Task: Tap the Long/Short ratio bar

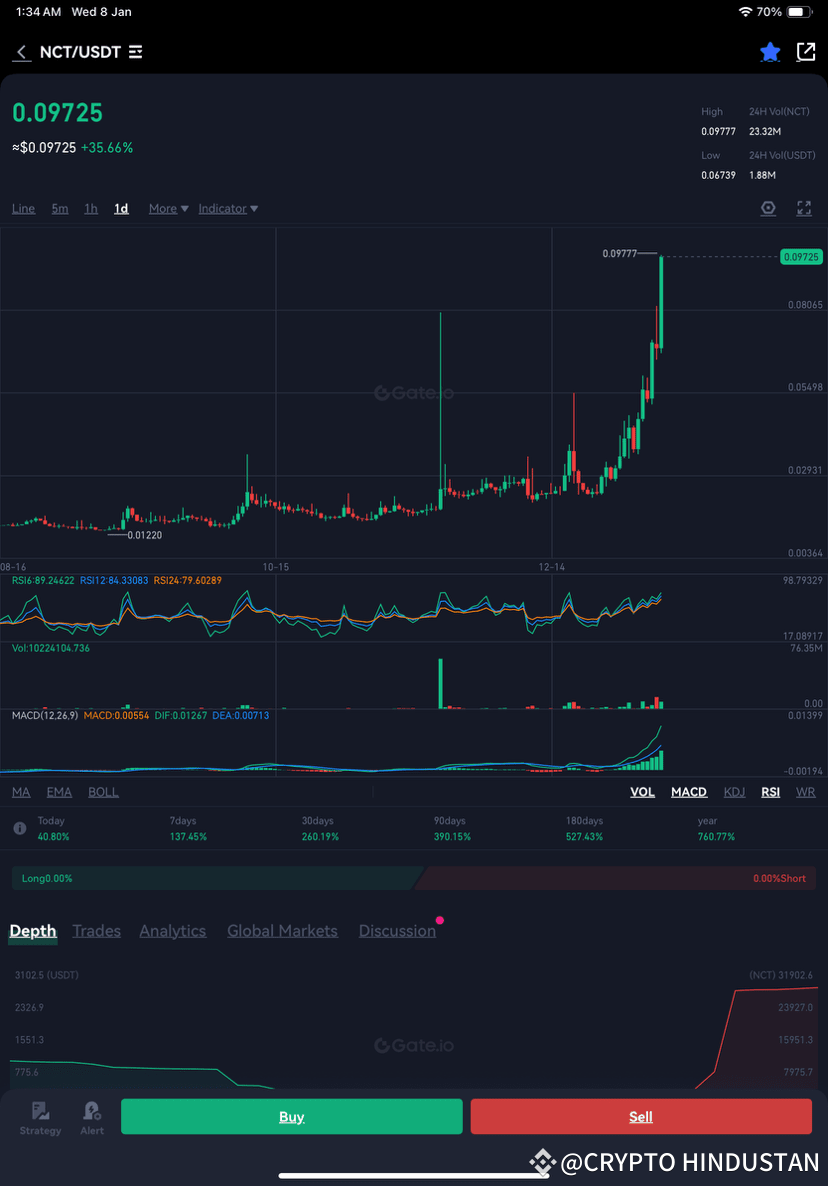Action: [x=414, y=877]
